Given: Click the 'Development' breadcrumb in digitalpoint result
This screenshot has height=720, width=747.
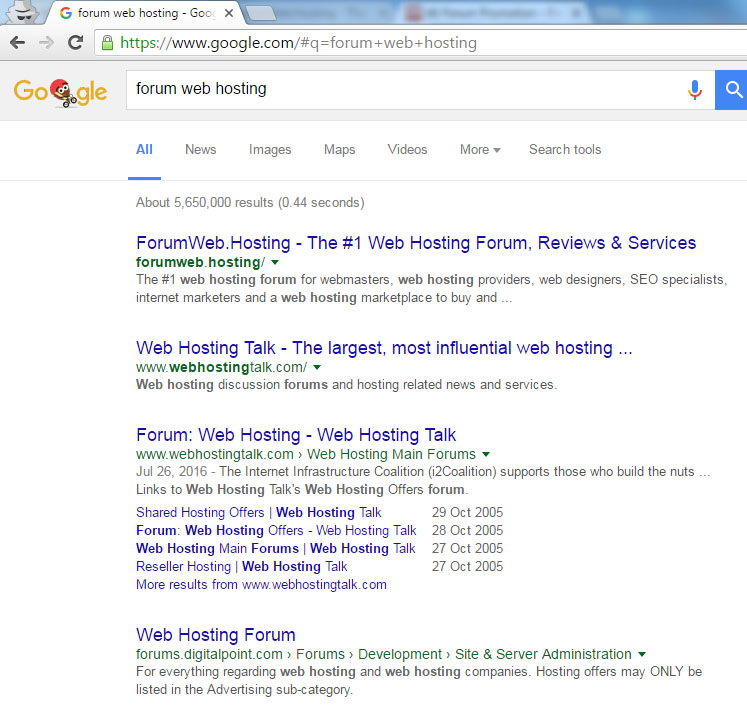Looking at the screenshot, I should pyautogui.click(x=400, y=654).
